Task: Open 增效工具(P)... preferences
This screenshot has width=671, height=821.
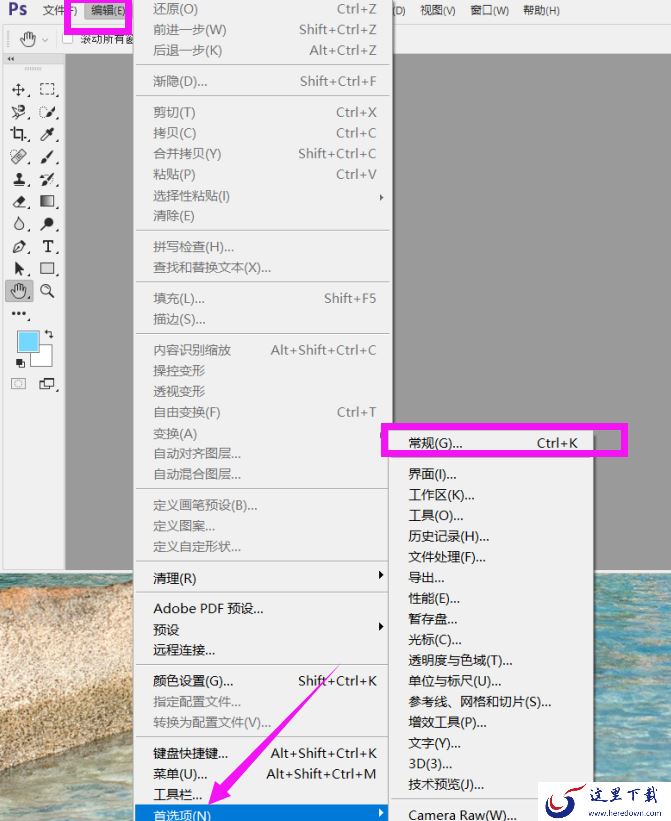Action: [x=492, y=723]
